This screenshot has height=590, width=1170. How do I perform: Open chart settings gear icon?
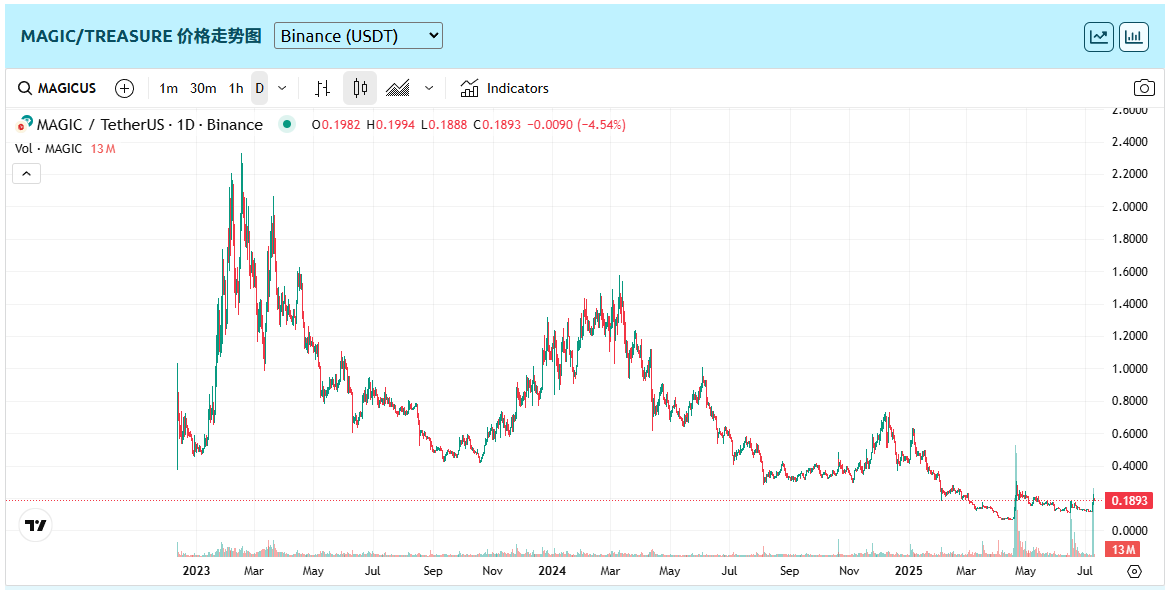1134,571
